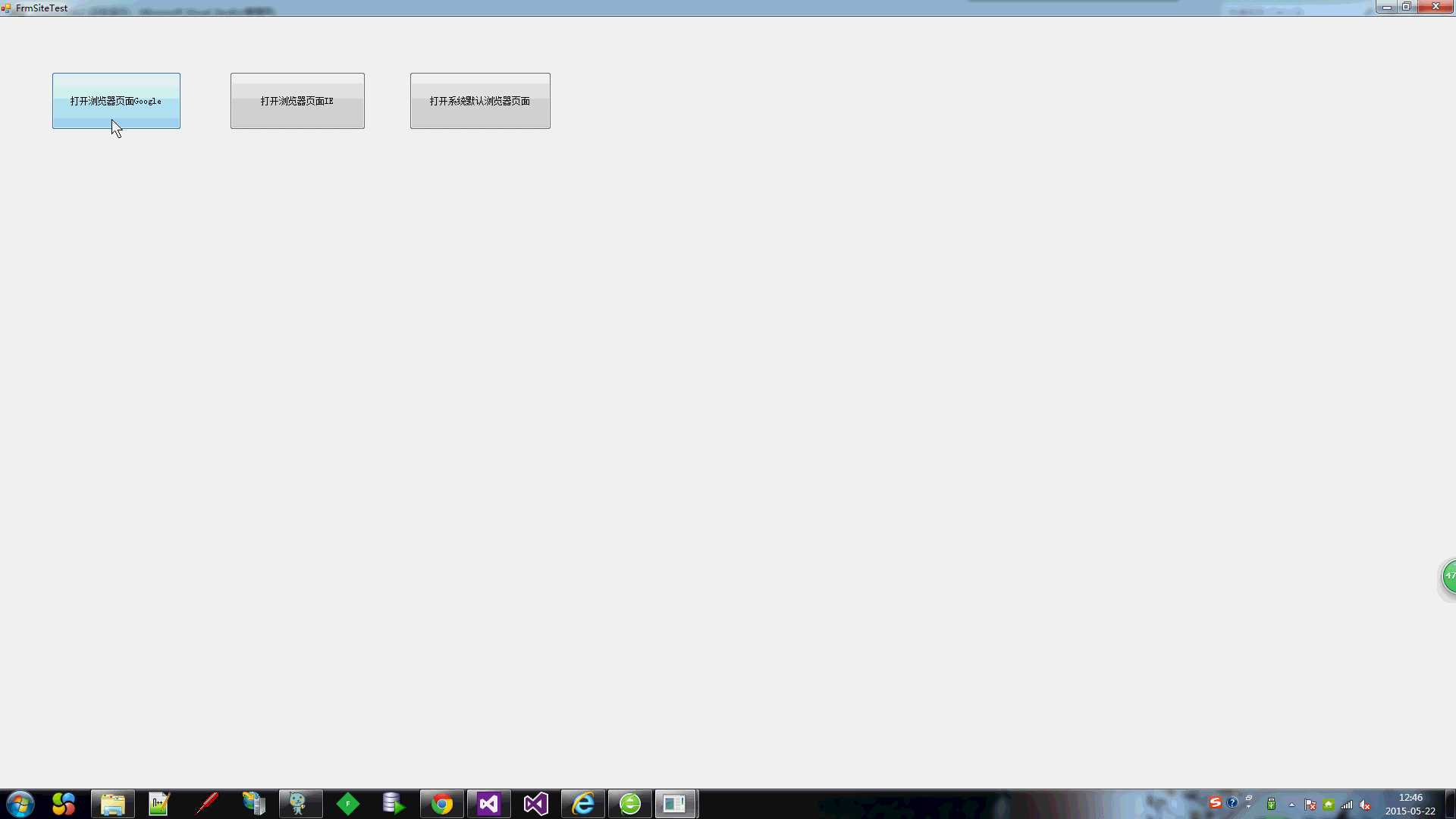The image size is (1456, 819).
Task: Click the FrmSiteTest title bar form icon
Action: [x=6, y=8]
